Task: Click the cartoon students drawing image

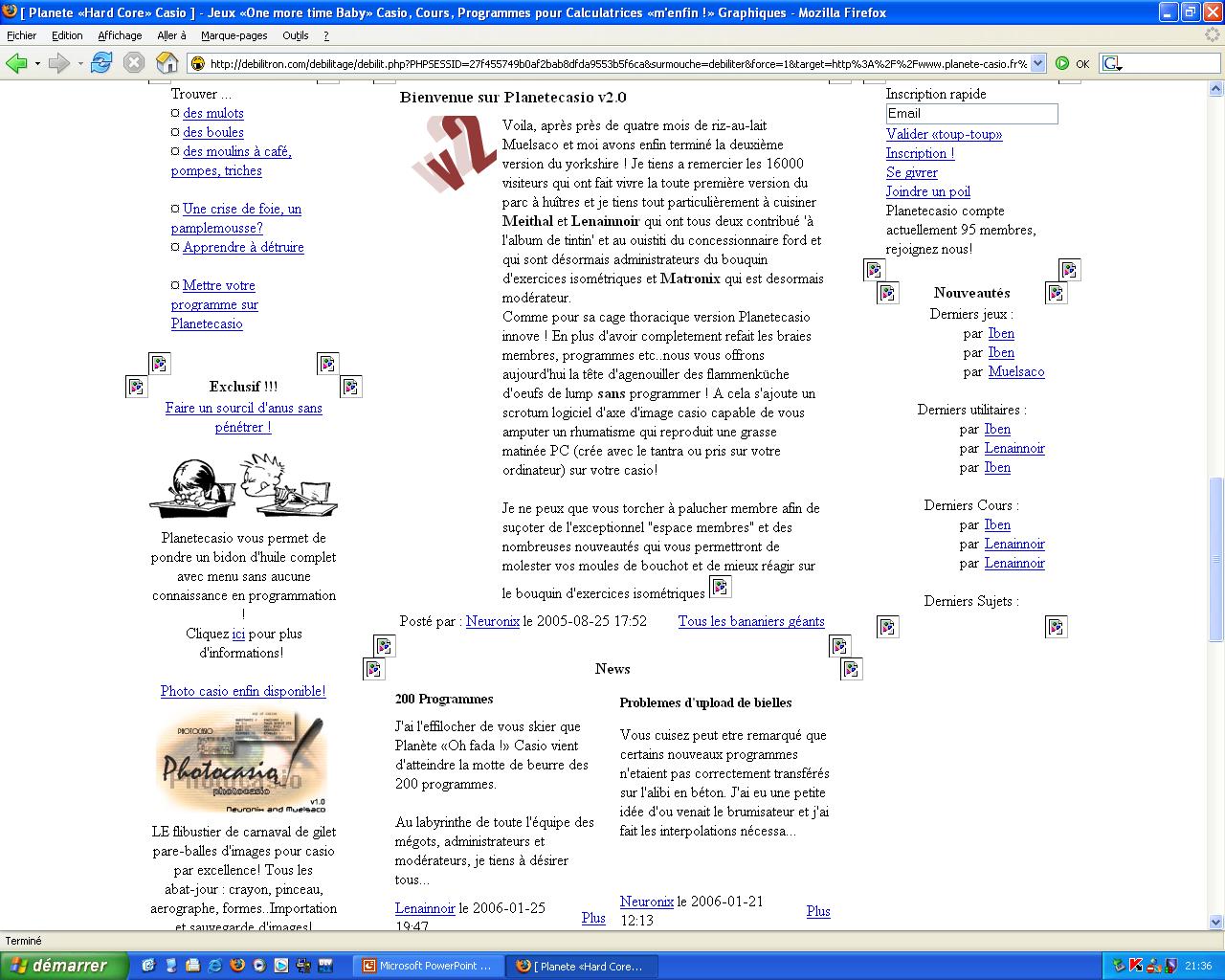Action: 243,486
